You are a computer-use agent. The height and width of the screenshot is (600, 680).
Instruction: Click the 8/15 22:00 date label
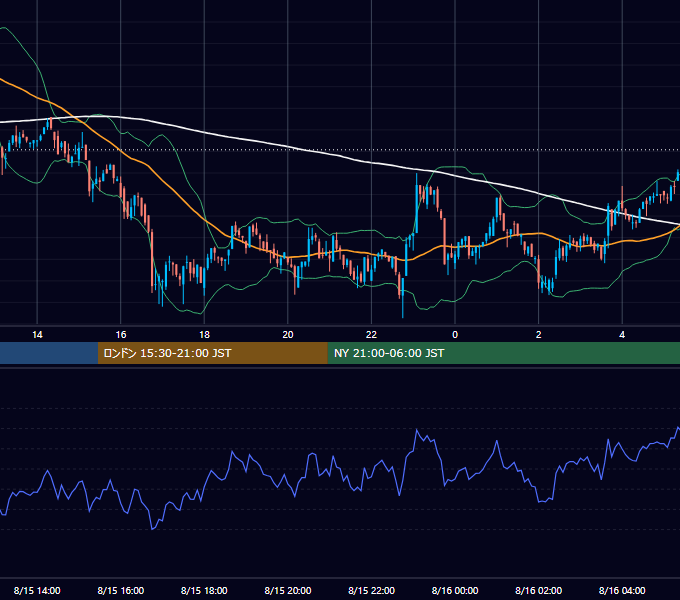click(x=372, y=590)
